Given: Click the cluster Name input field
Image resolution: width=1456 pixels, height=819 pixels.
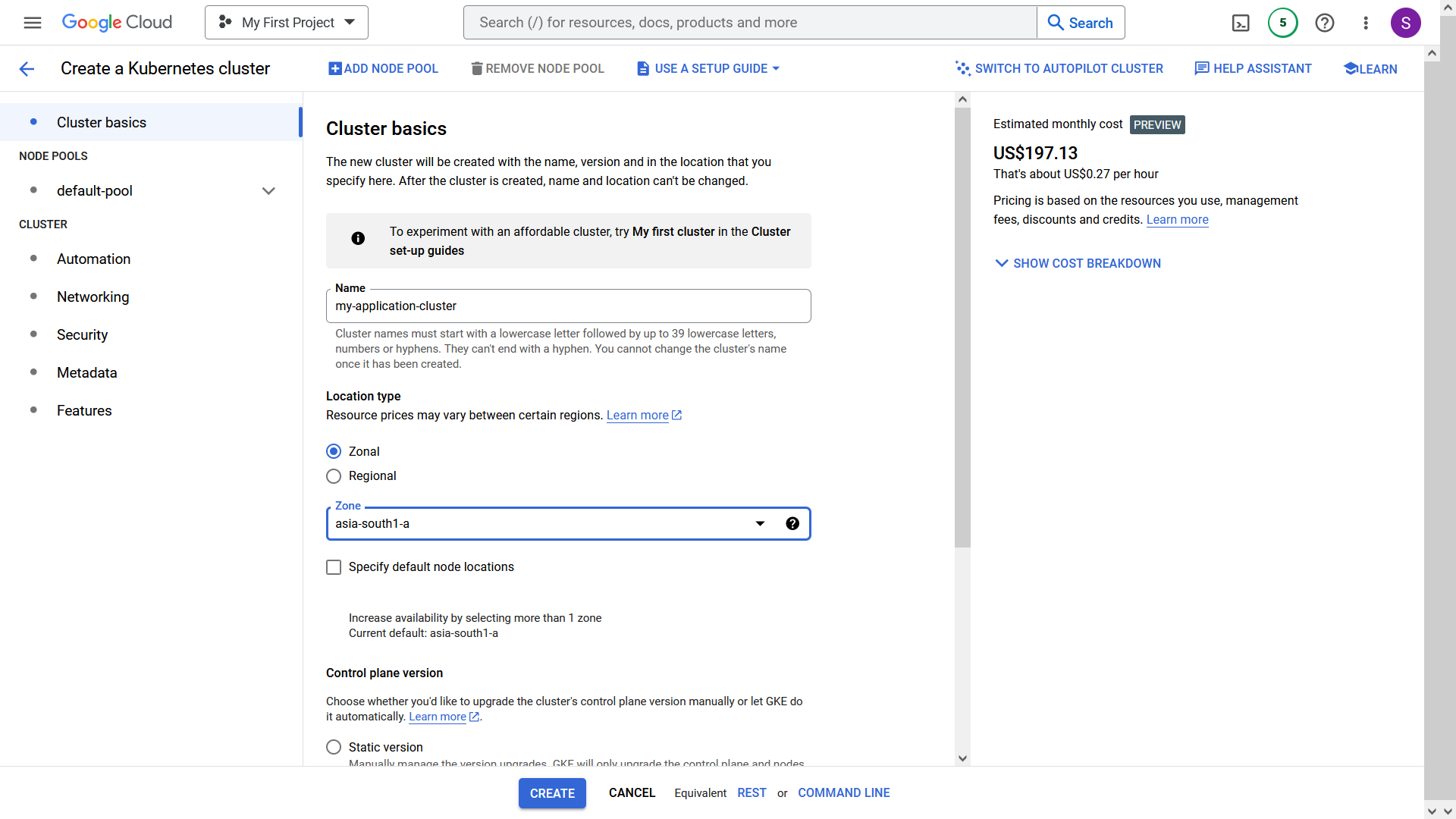Looking at the screenshot, I should pos(569,306).
